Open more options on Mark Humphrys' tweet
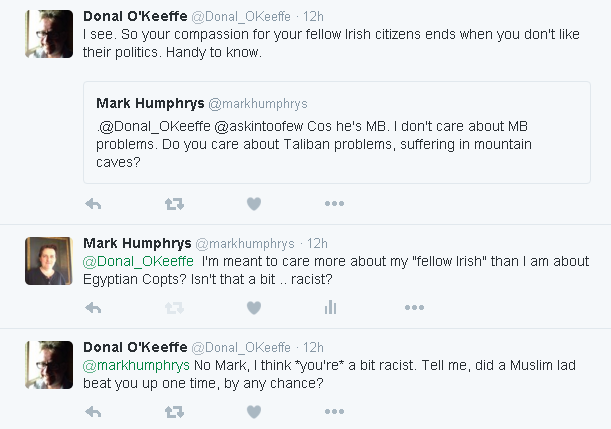 pyautogui.click(x=413, y=307)
